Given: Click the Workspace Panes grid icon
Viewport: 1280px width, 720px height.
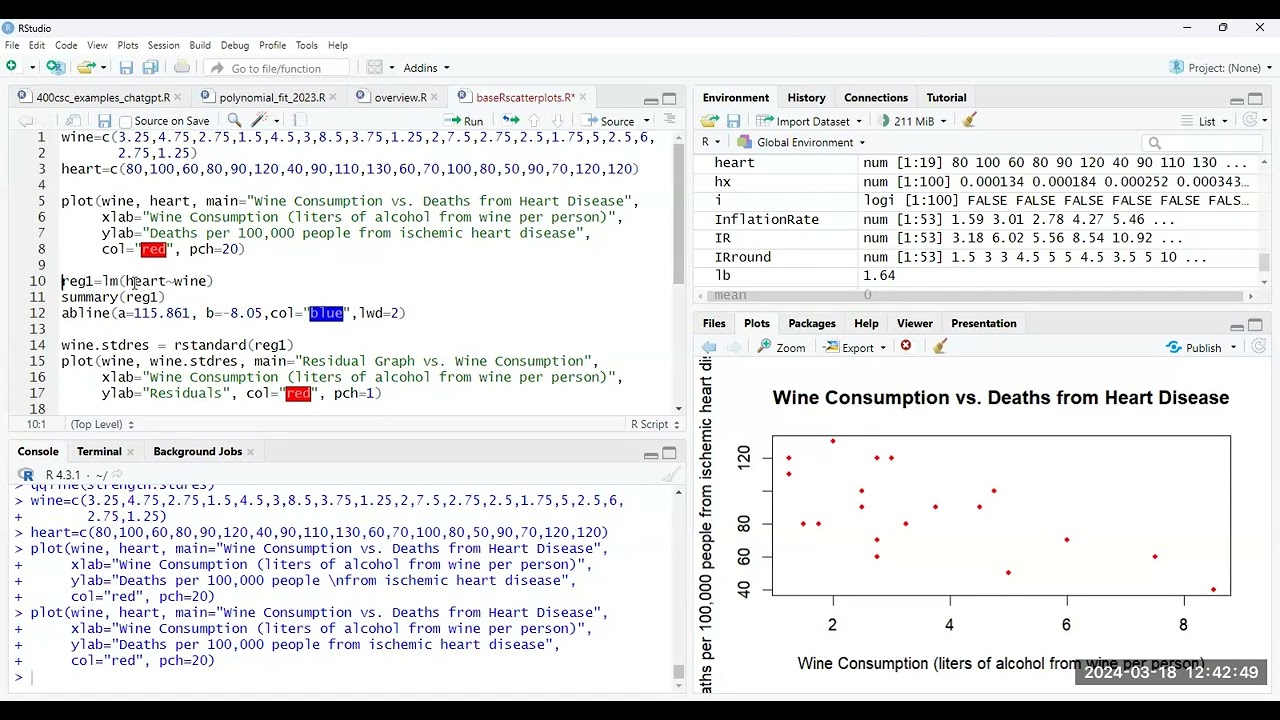Looking at the screenshot, I should (374, 67).
